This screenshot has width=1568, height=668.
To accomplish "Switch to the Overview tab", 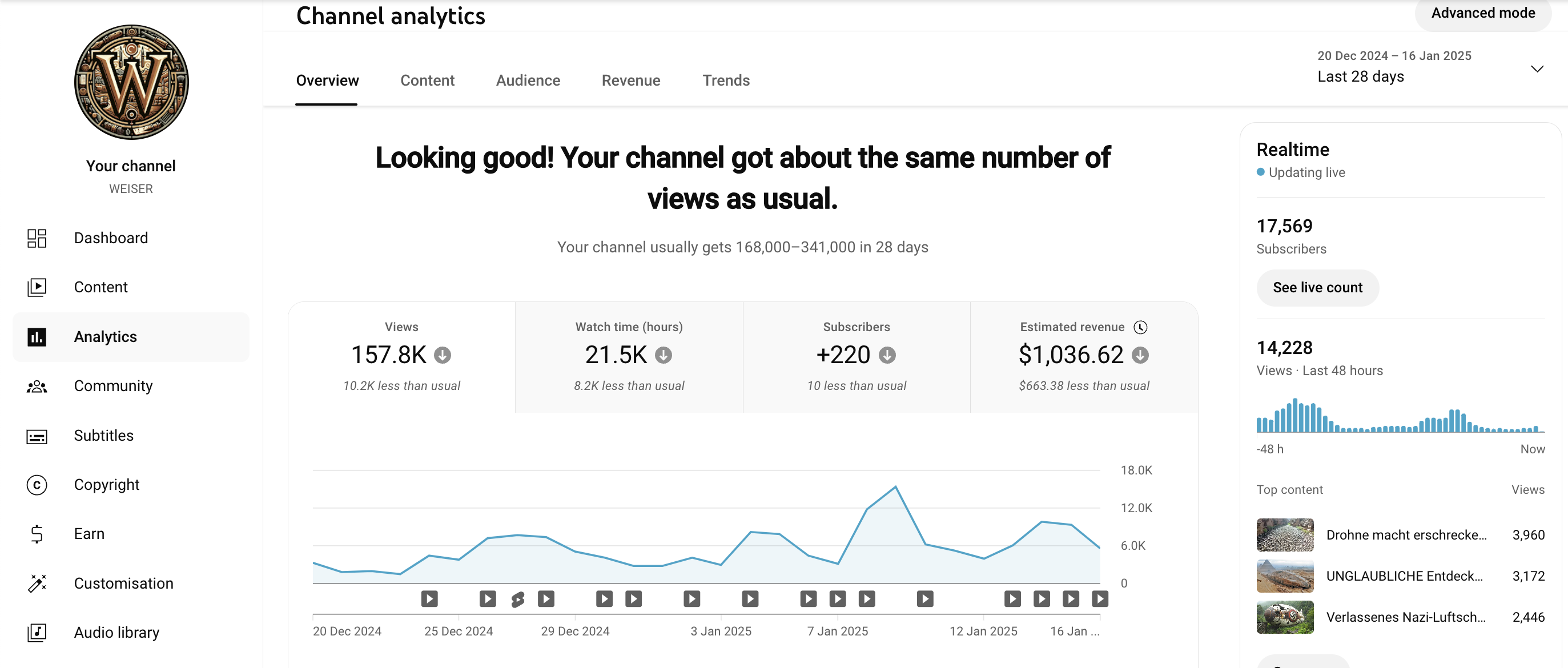I will pyautogui.click(x=327, y=81).
